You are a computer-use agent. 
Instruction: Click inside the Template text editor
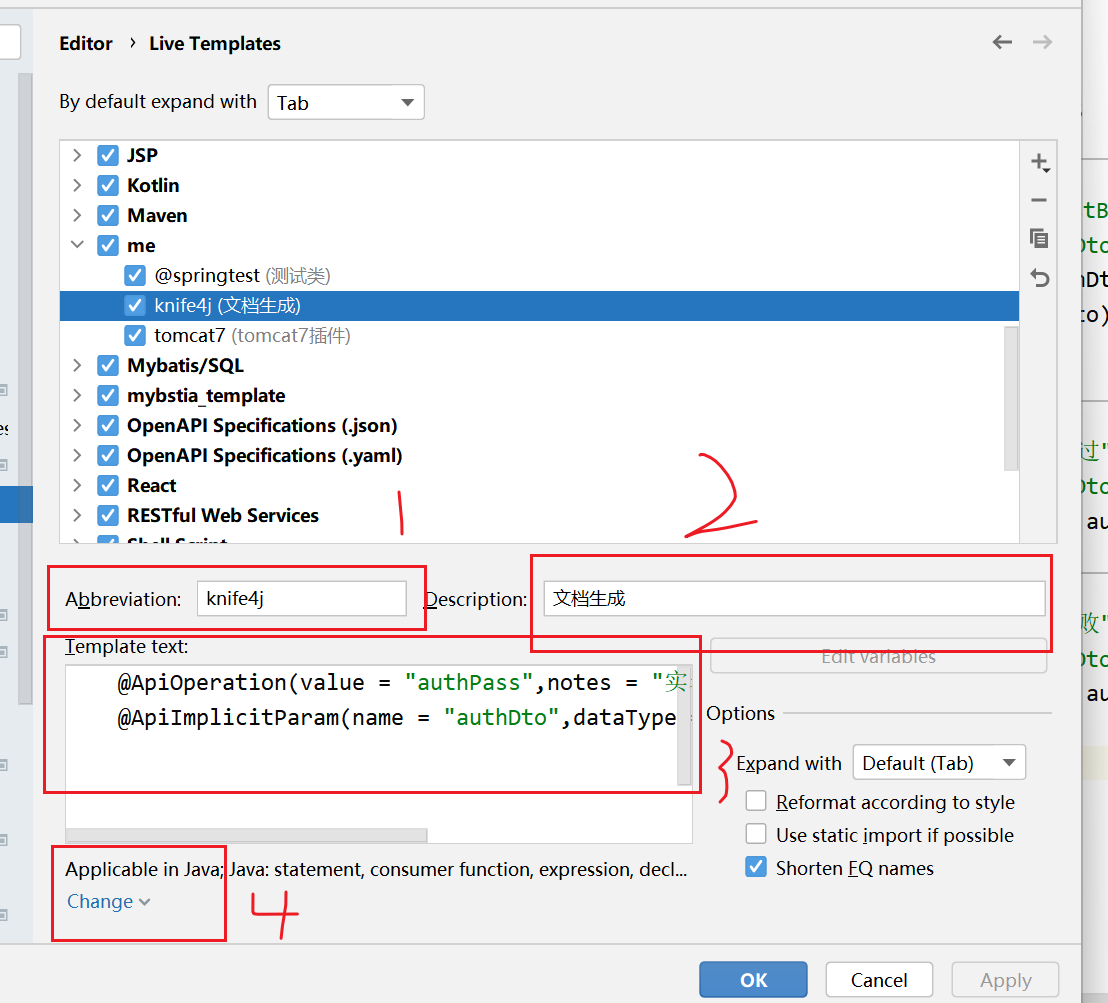click(x=372, y=745)
